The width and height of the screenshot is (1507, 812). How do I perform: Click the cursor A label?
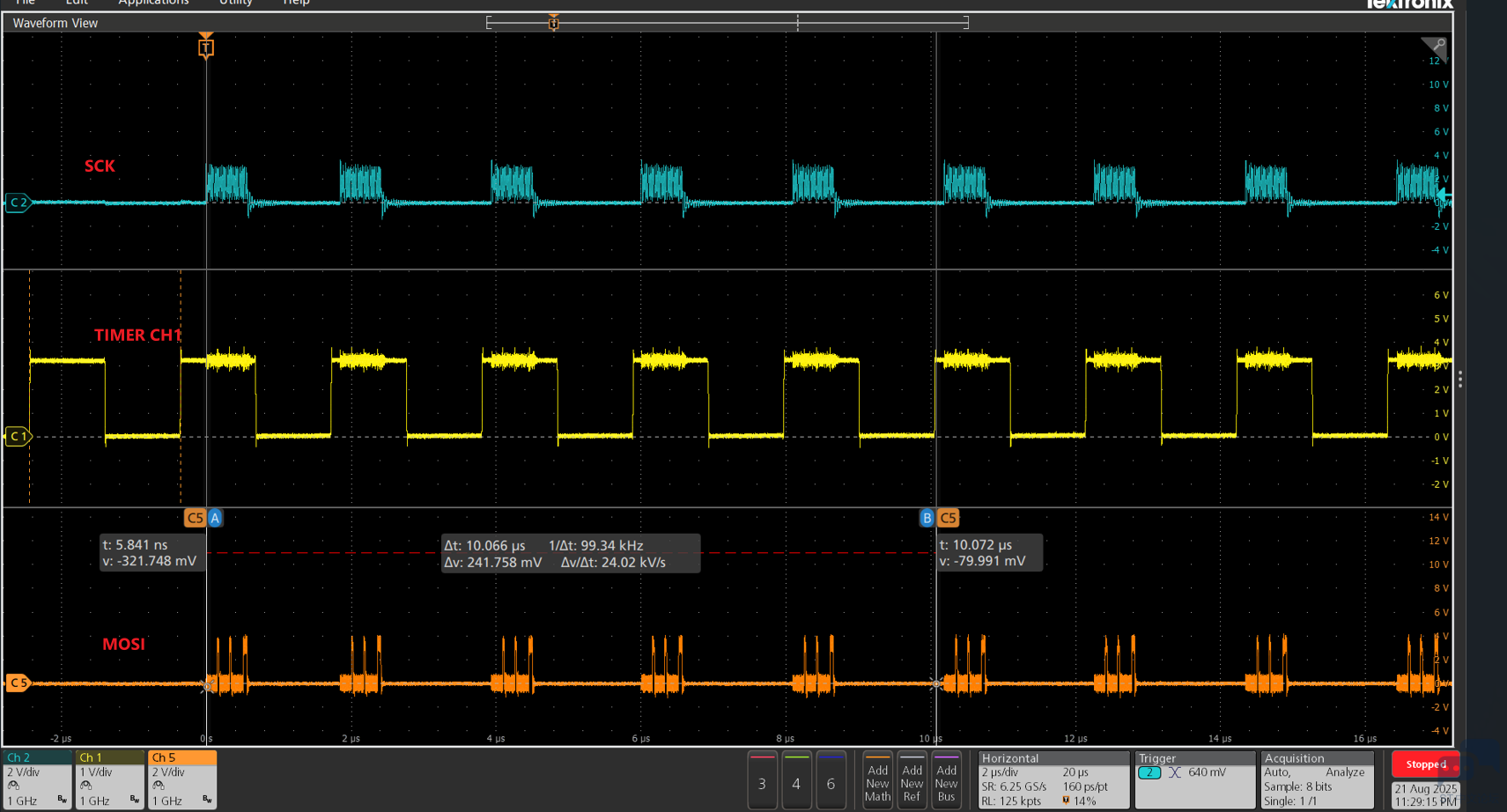pos(215,518)
